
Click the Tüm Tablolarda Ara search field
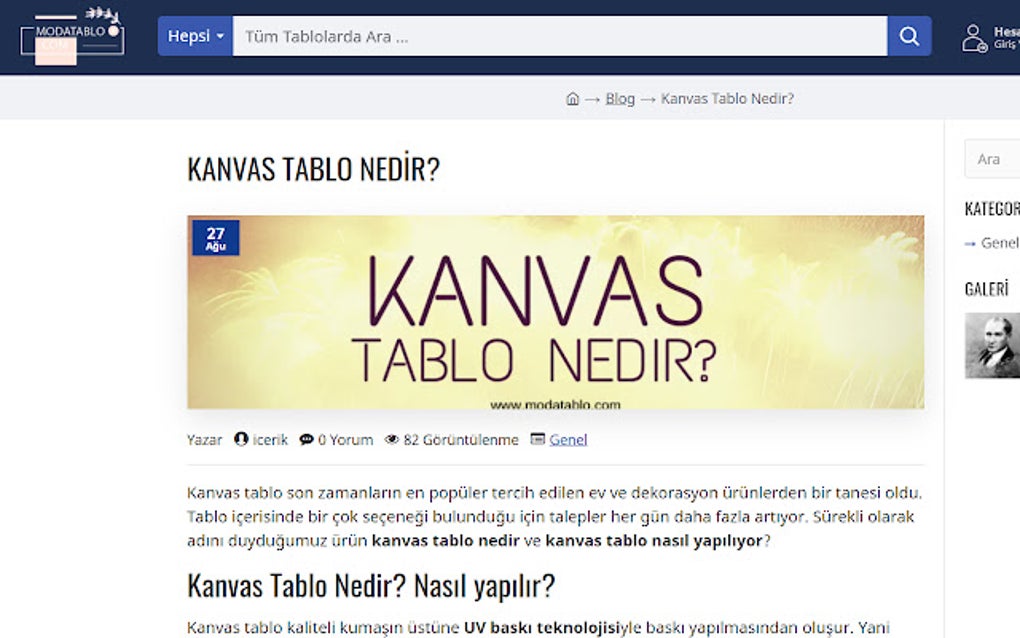(x=550, y=36)
